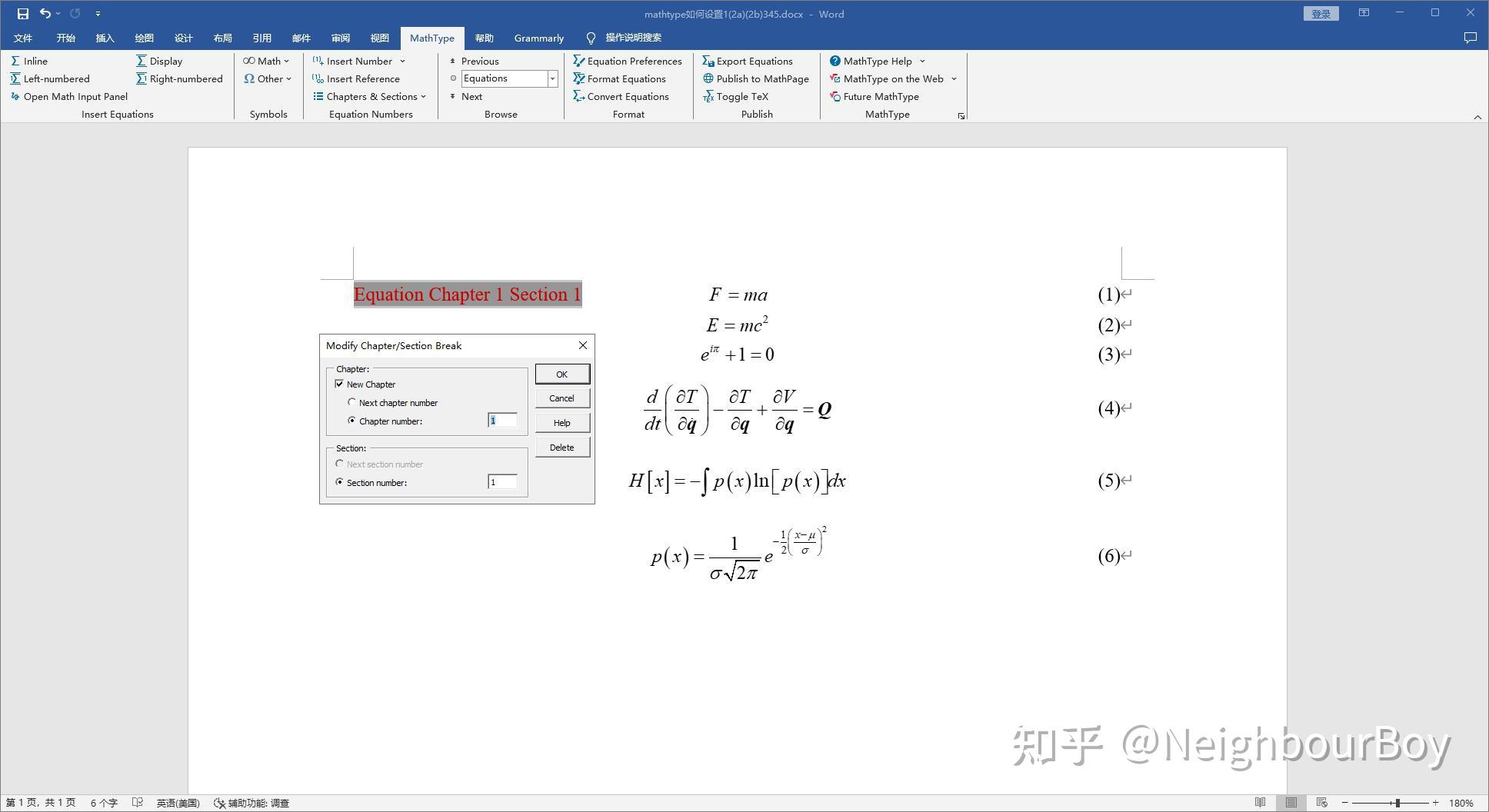The height and width of the screenshot is (812, 1489).
Task: Click Publish to MathPage icon
Action: click(x=708, y=78)
